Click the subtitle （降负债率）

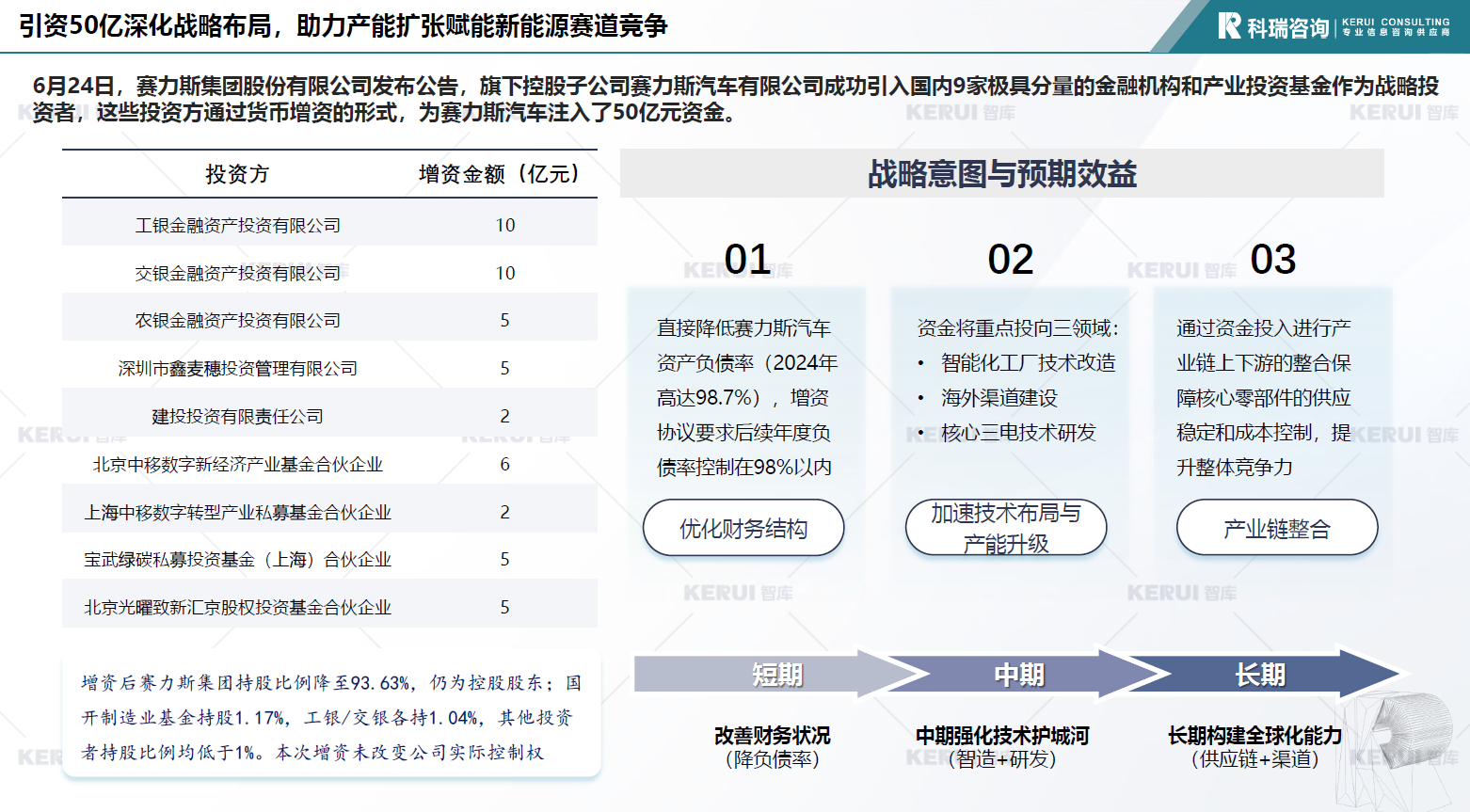773,758
